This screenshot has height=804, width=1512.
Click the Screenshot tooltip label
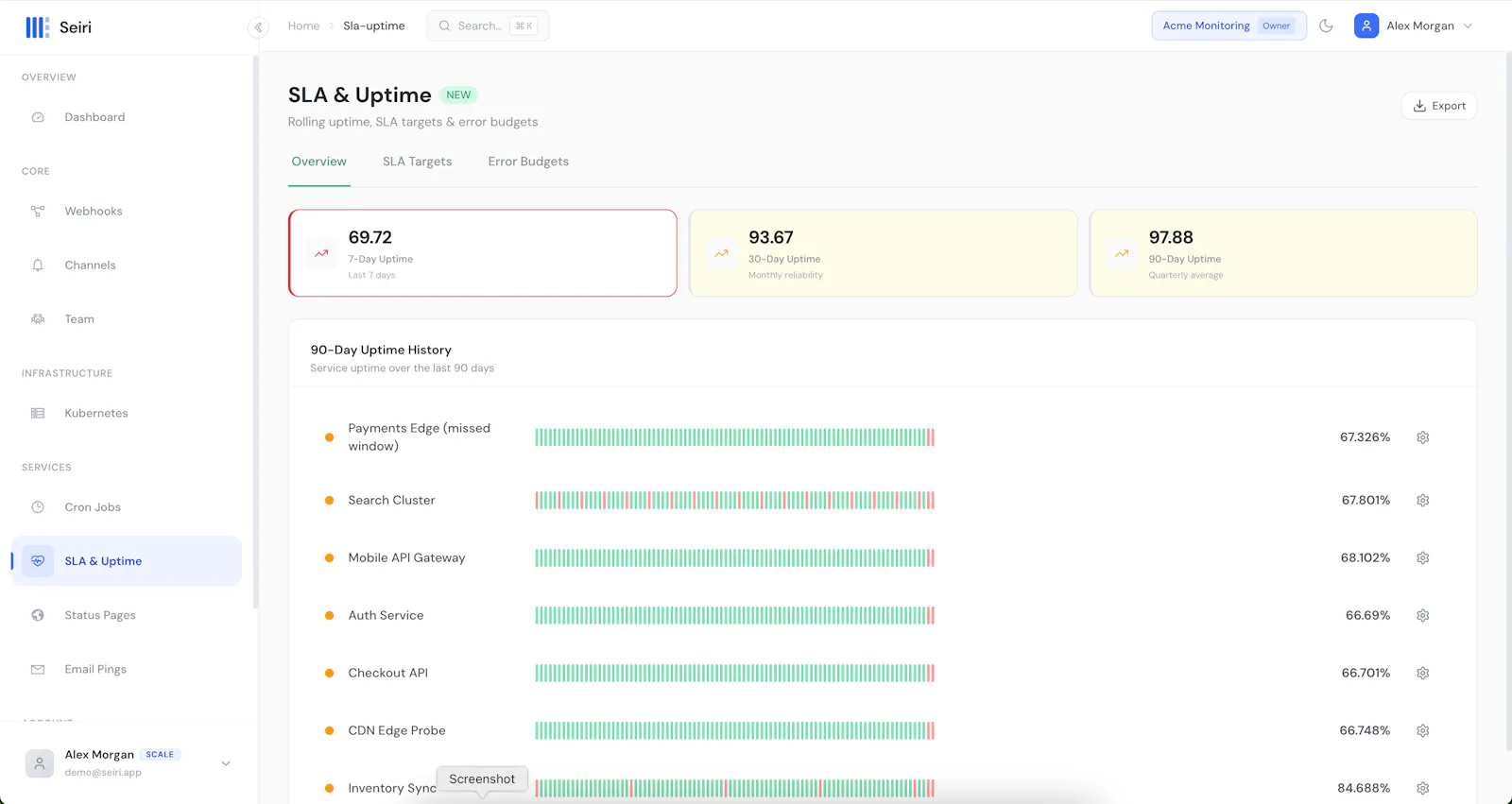[482, 779]
